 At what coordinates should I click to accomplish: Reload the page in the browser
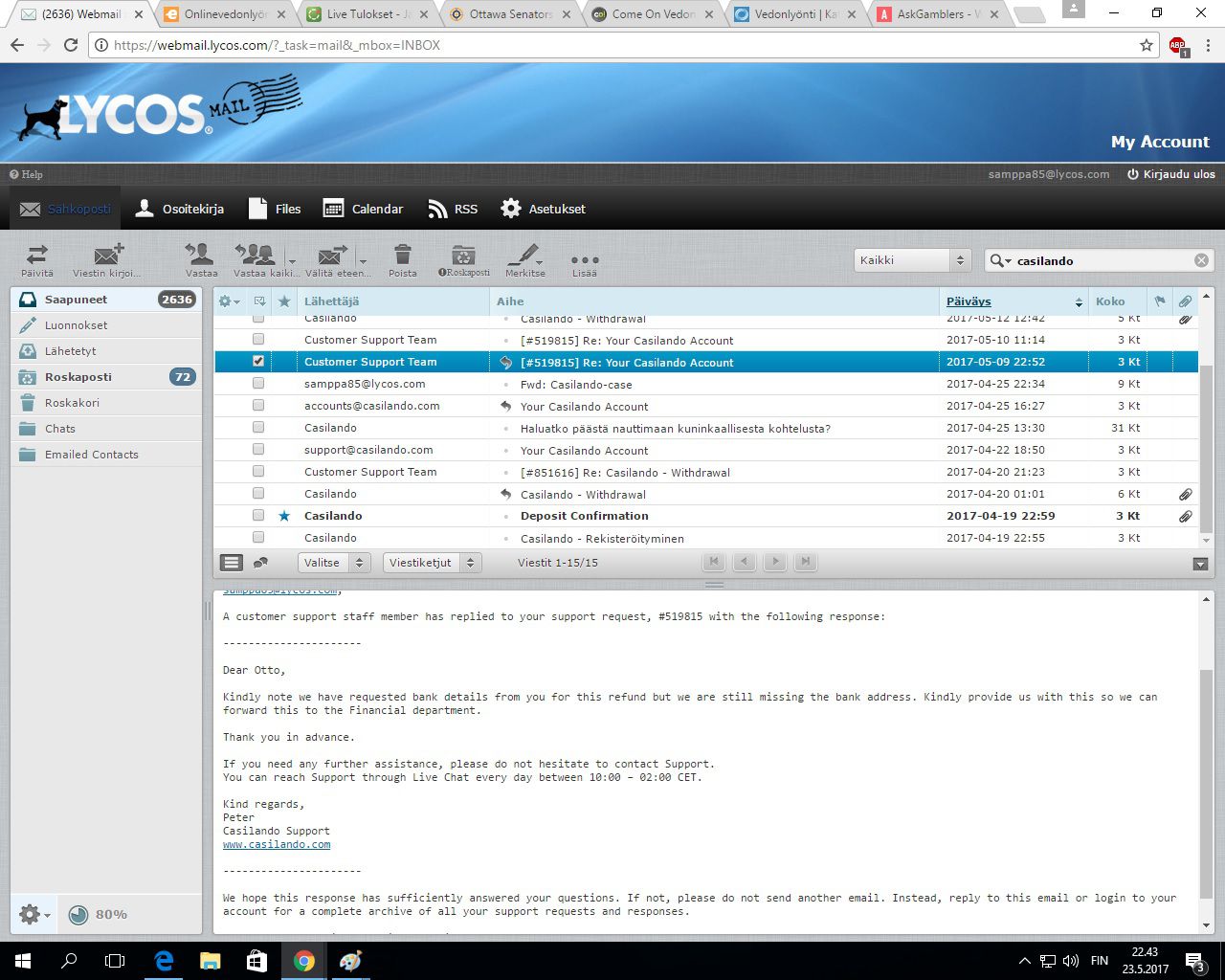point(71,45)
